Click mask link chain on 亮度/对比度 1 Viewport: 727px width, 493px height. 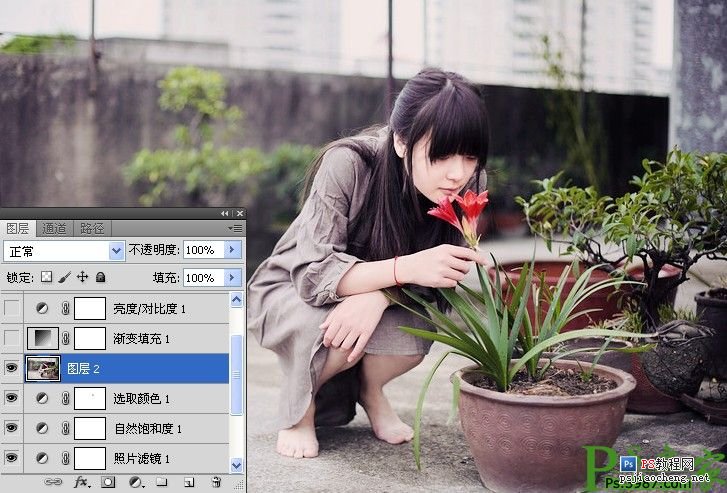(66, 308)
